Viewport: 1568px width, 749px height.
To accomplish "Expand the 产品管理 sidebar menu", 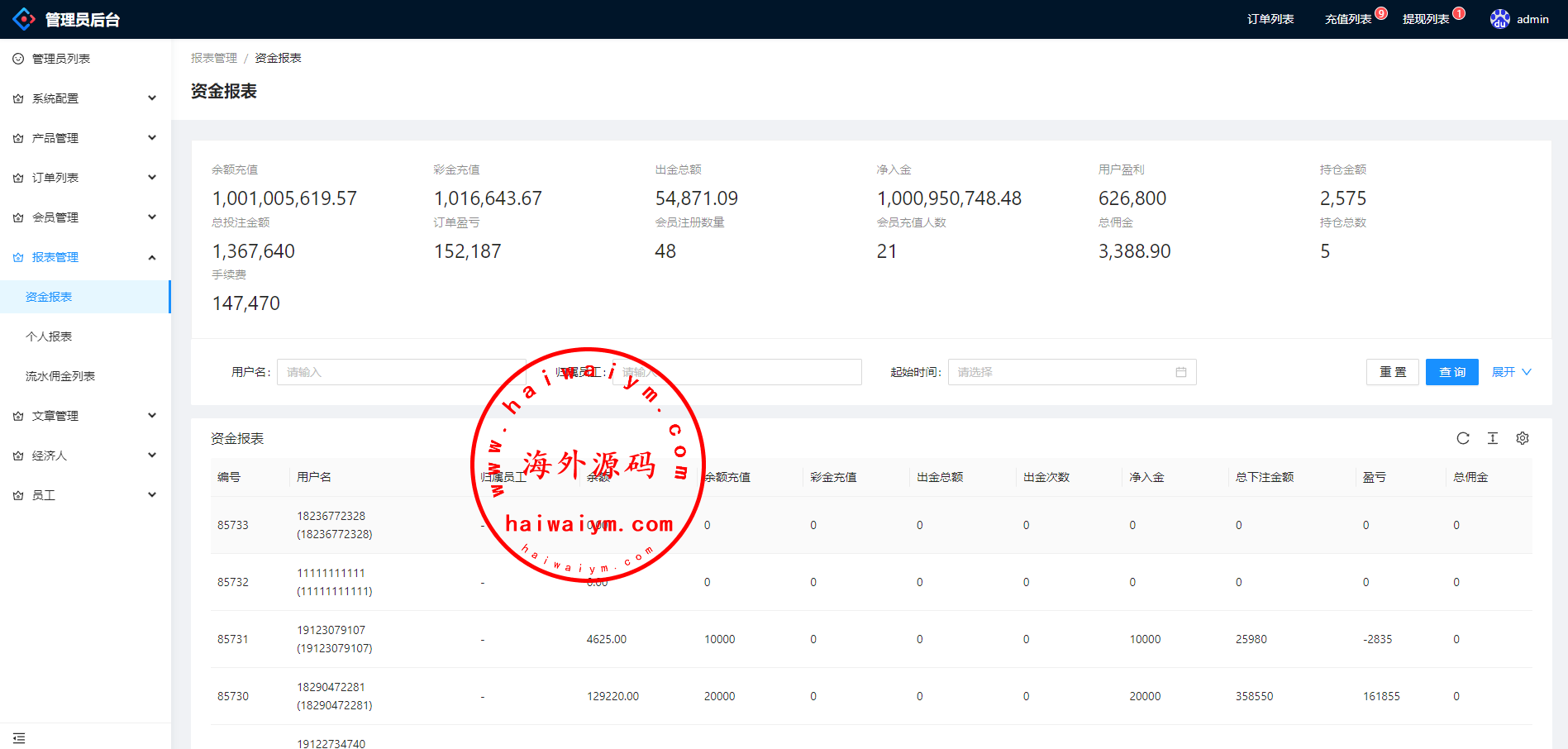I will pos(85,138).
